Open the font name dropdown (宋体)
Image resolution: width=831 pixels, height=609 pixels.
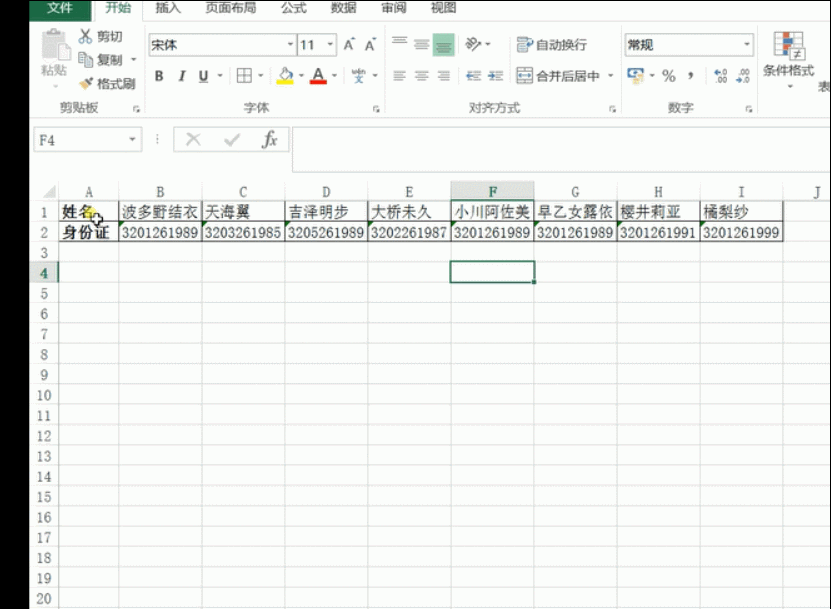coord(290,45)
